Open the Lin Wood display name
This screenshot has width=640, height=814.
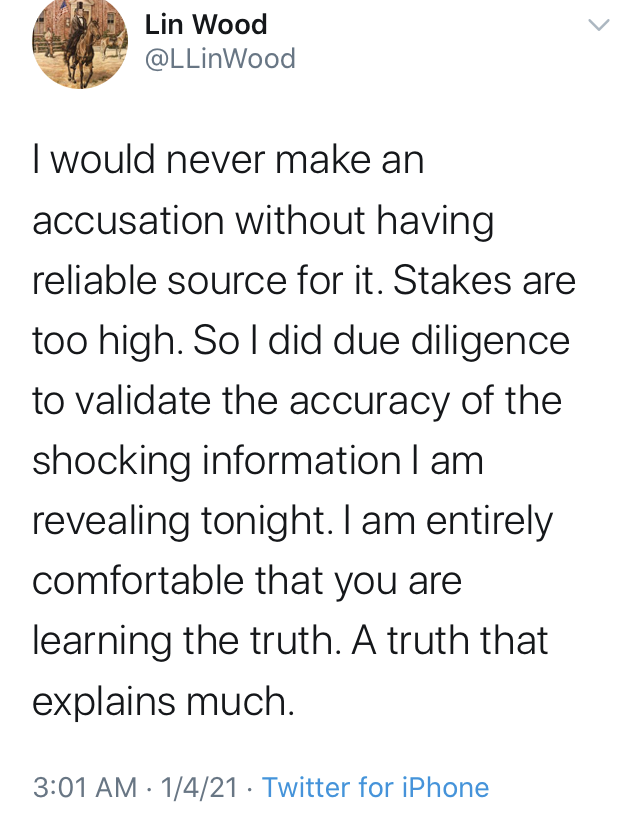click(x=206, y=24)
